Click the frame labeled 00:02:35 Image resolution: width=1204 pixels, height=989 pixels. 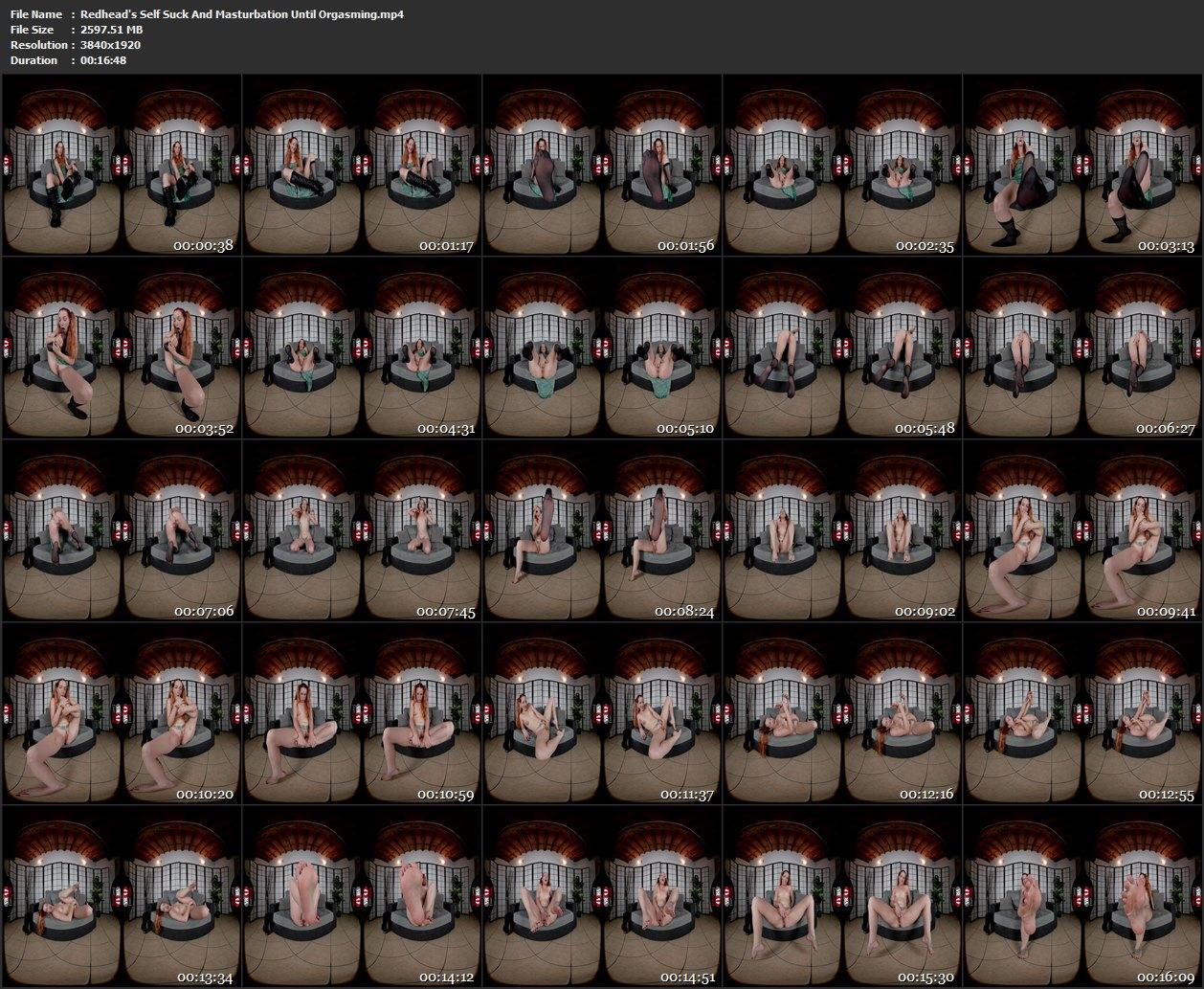tap(841, 165)
